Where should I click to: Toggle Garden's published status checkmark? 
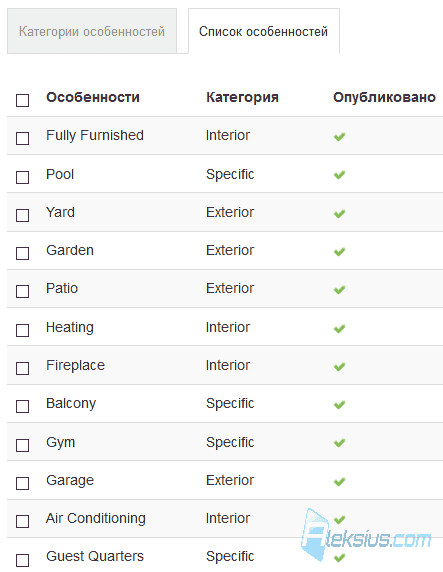[x=339, y=251]
